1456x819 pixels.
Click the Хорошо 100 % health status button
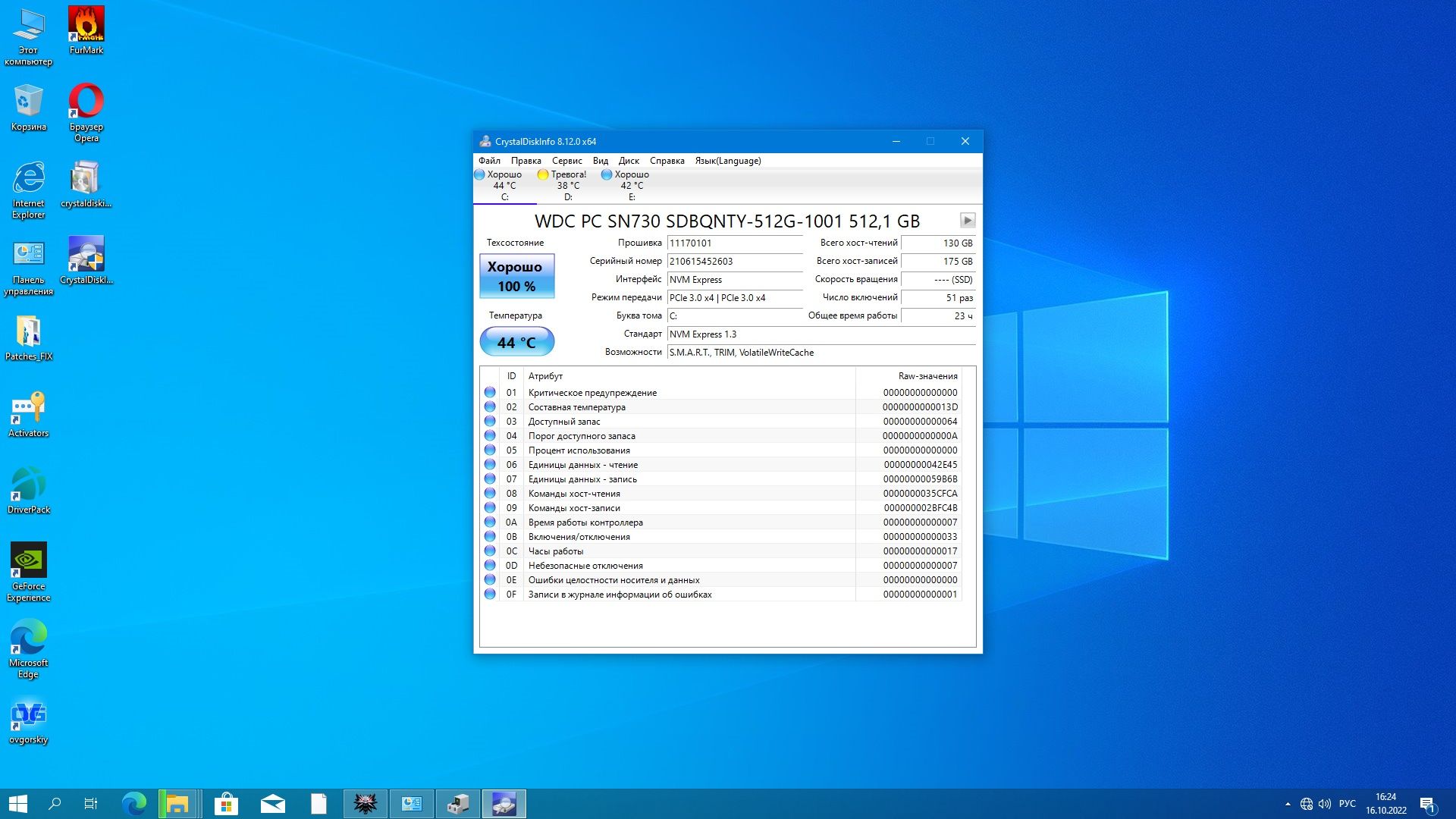pyautogui.click(x=516, y=276)
